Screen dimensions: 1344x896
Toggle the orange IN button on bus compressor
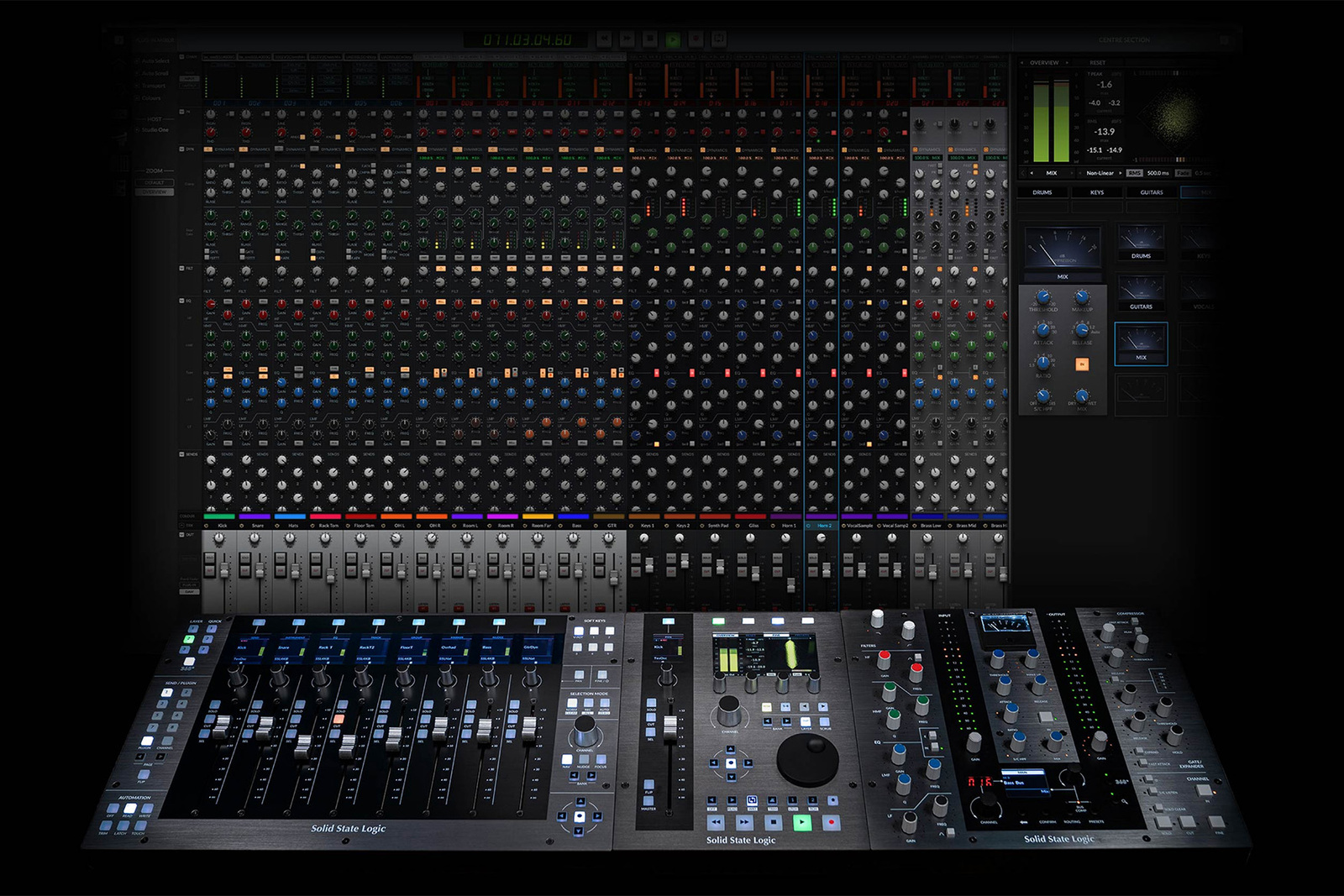(1082, 364)
